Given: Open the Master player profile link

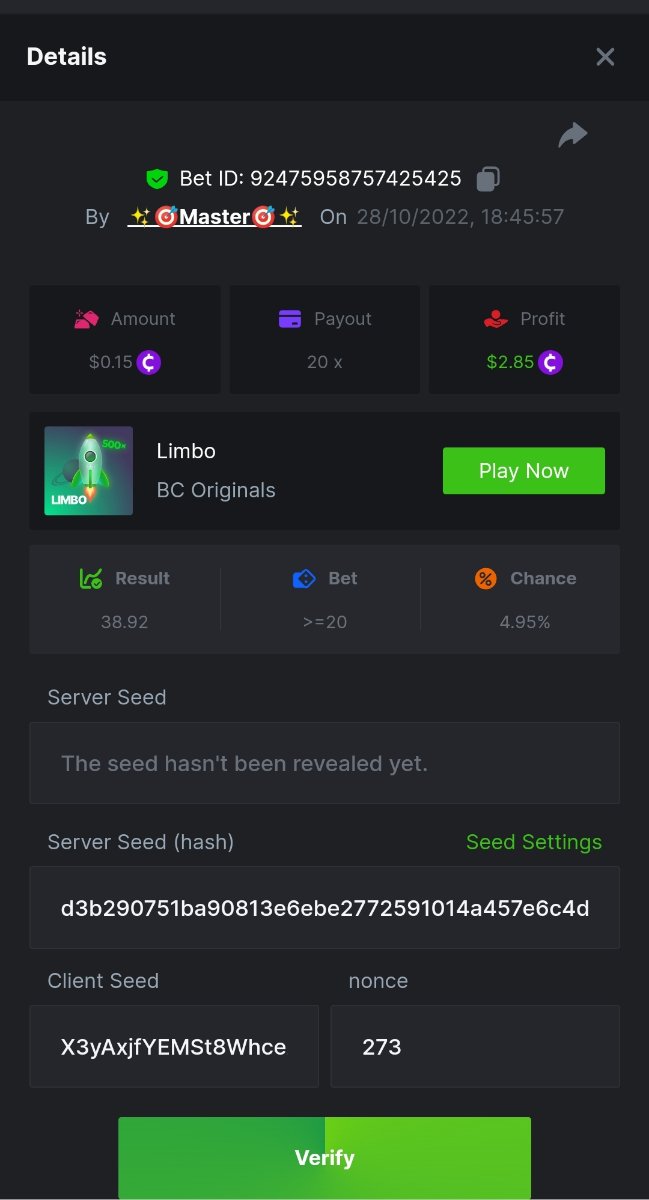Looking at the screenshot, I should [215, 217].
